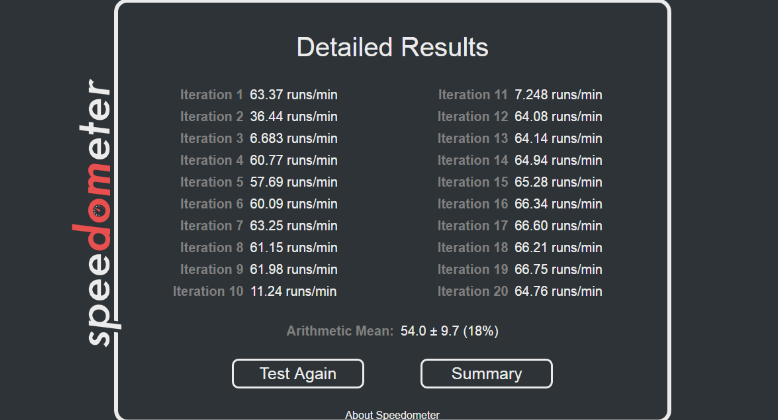The height and width of the screenshot is (420, 778).
Task: Select Iteration 20 result 64.76 runs/min
Action: click(558, 291)
